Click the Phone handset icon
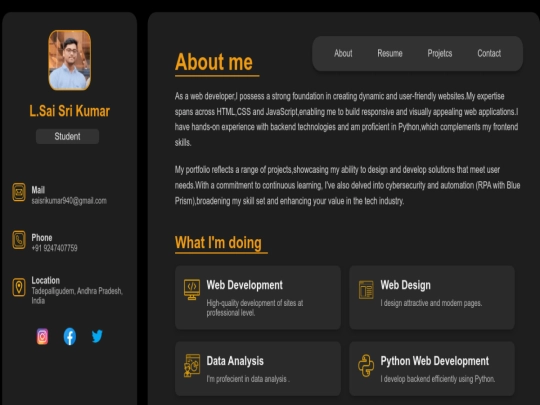 19,240
